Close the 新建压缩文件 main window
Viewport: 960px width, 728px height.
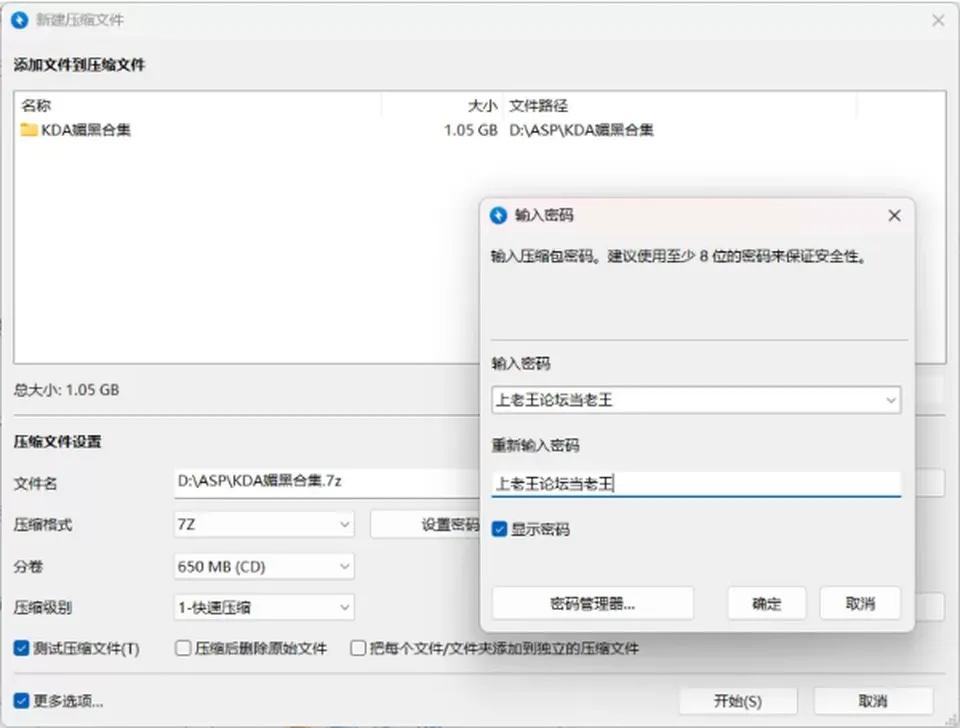pos(938,20)
